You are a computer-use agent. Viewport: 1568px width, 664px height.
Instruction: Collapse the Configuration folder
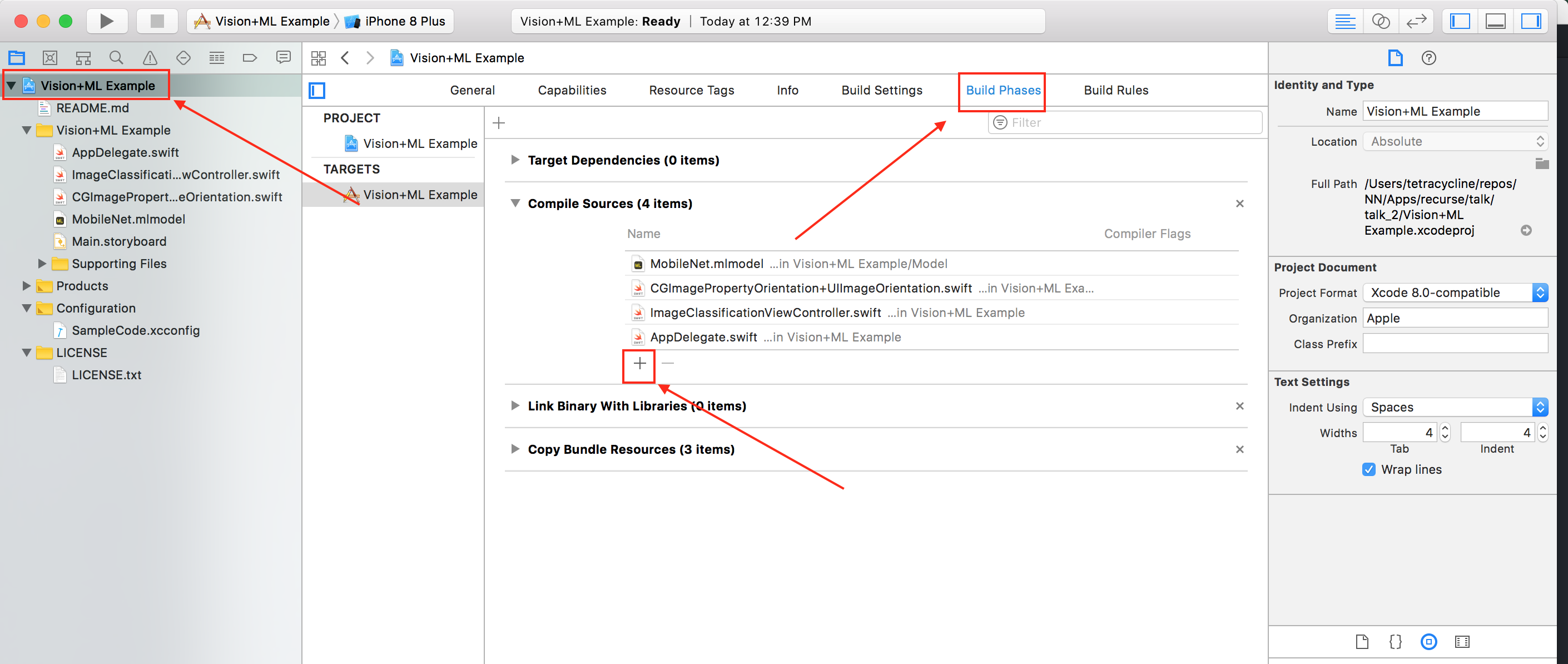point(26,308)
